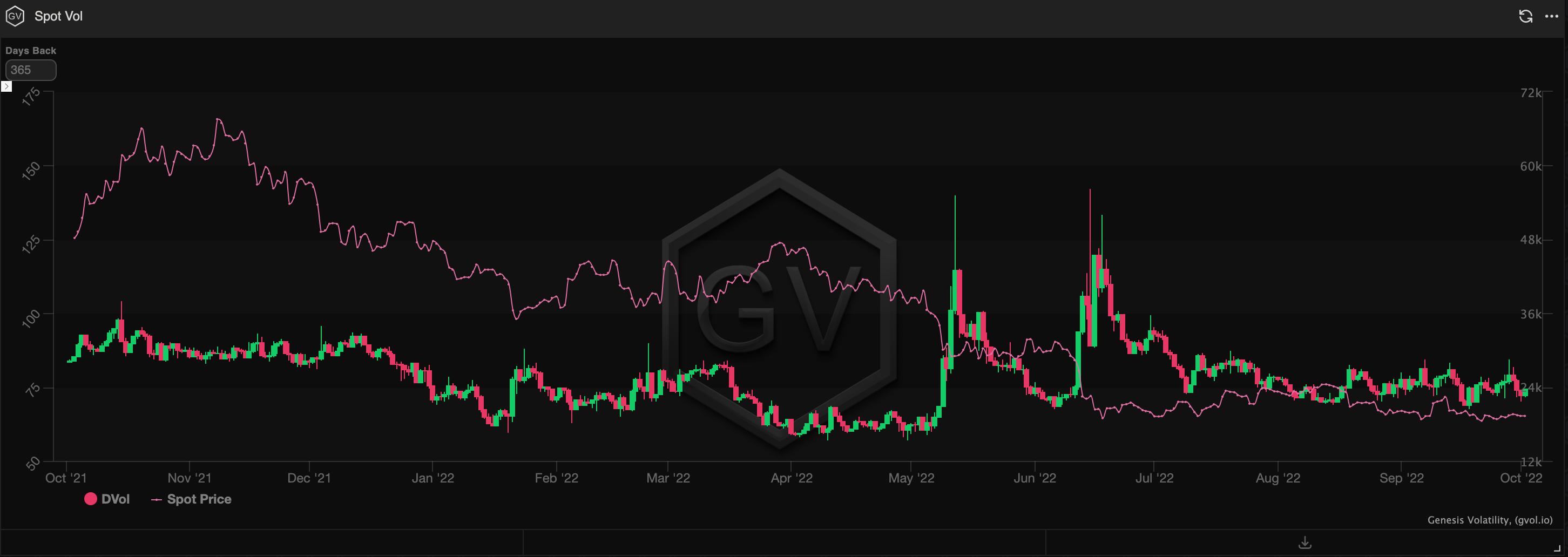
Task: Click the 12k right axis value
Action: click(x=1530, y=462)
